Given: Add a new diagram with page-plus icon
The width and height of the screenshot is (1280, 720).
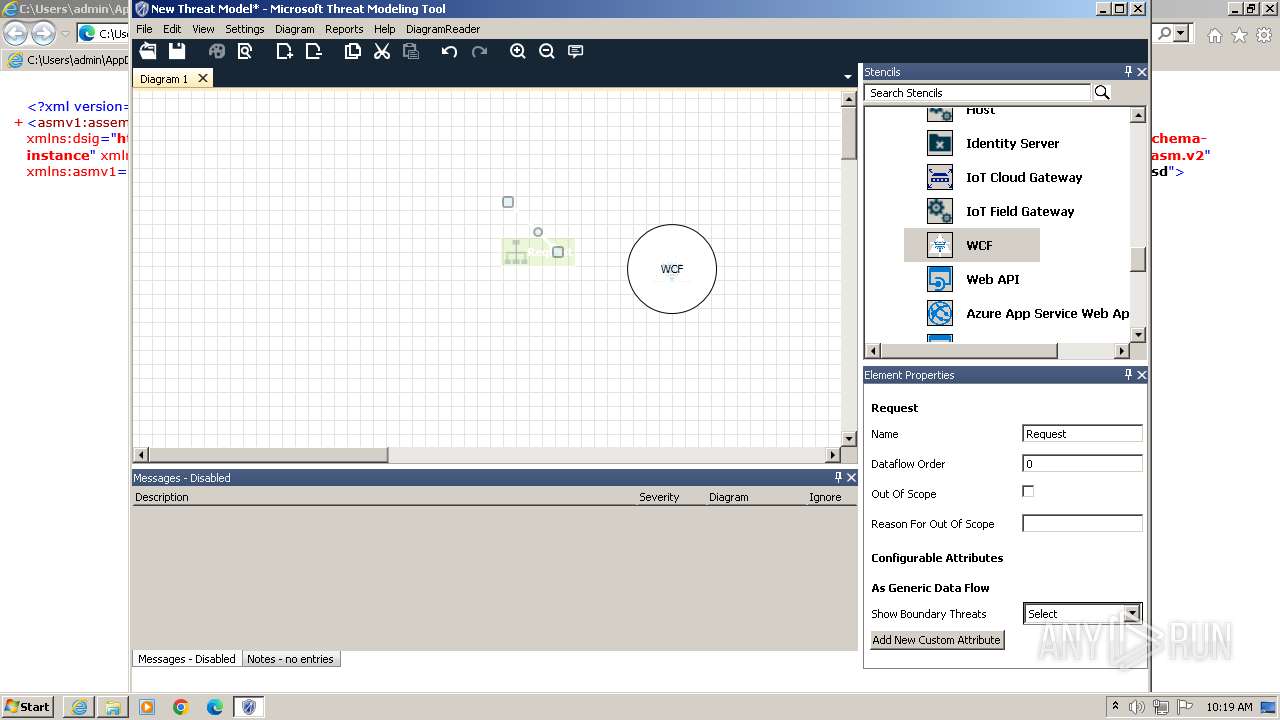Looking at the screenshot, I should 285,51.
